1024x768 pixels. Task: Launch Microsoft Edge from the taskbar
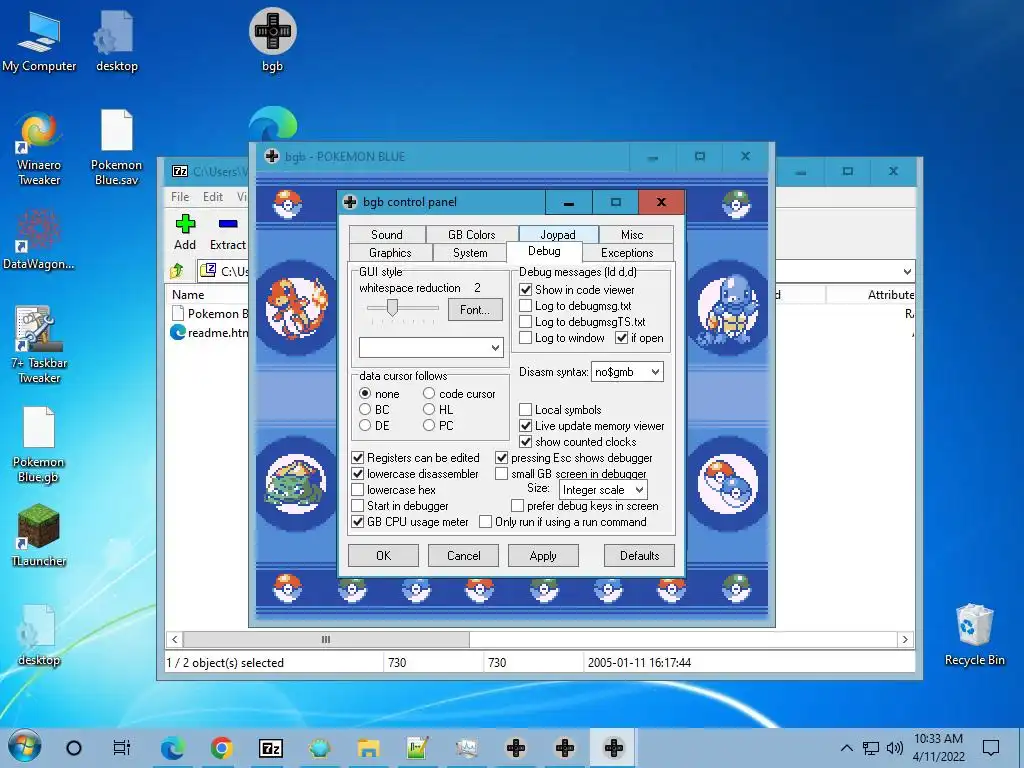pos(172,748)
